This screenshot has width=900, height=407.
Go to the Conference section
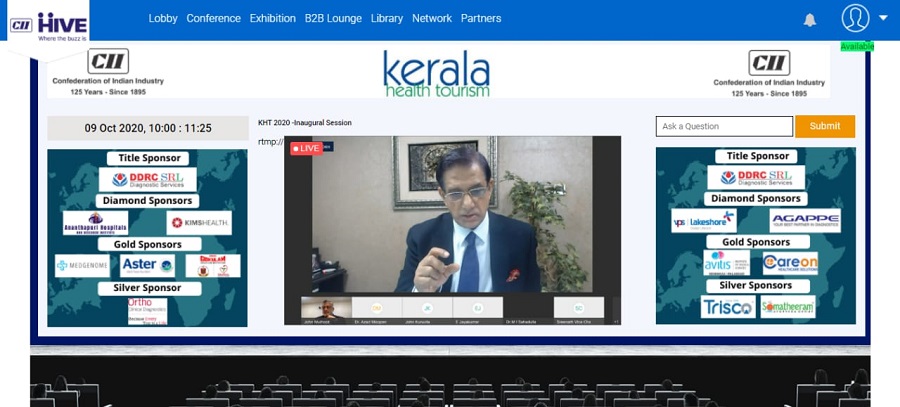coord(213,18)
